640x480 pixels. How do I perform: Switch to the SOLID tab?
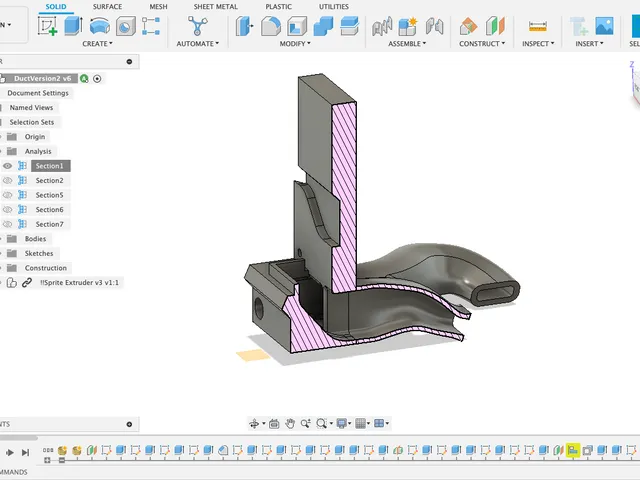pyautogui.click(x=56, y=7)
